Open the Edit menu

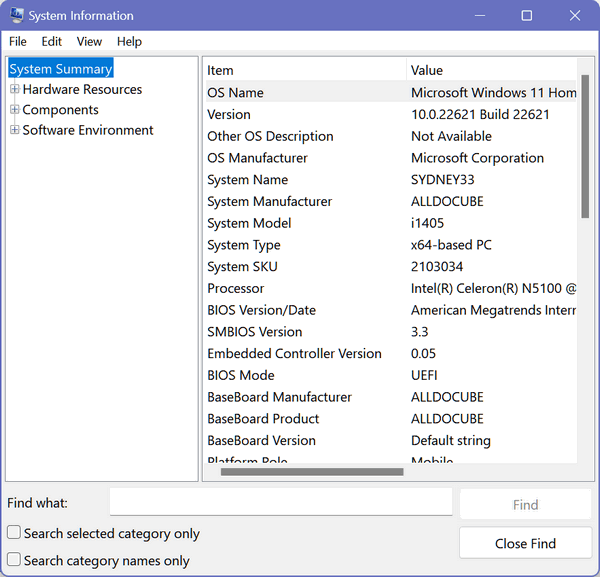coord(51,41)
